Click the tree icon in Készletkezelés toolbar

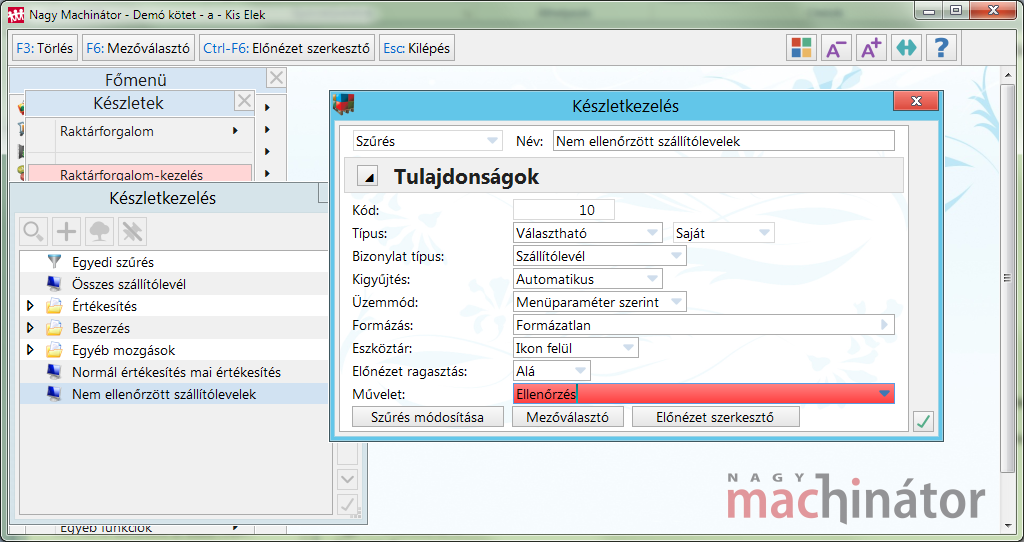[x=99, y=231]
